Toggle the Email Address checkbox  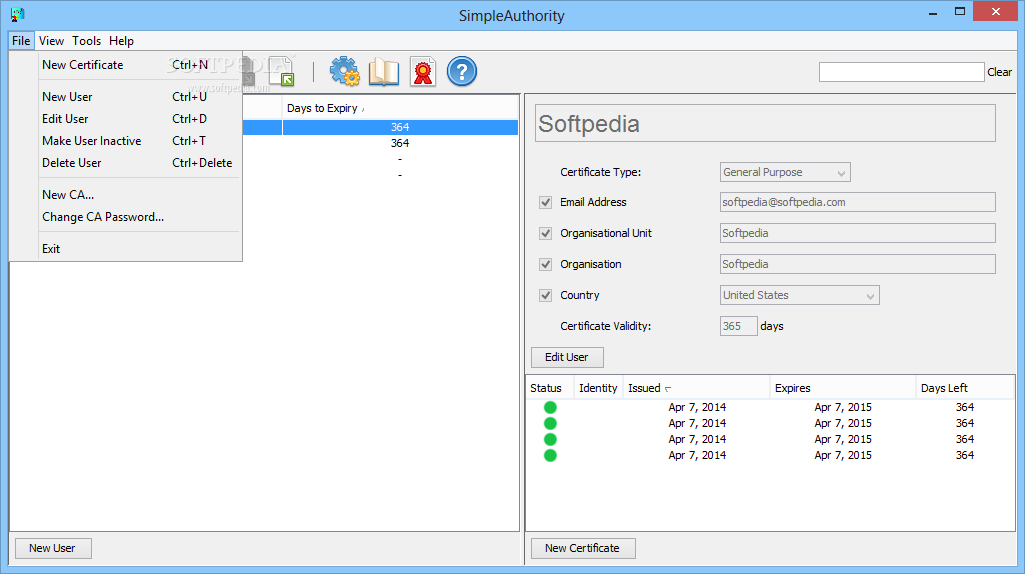click(546, 203)
